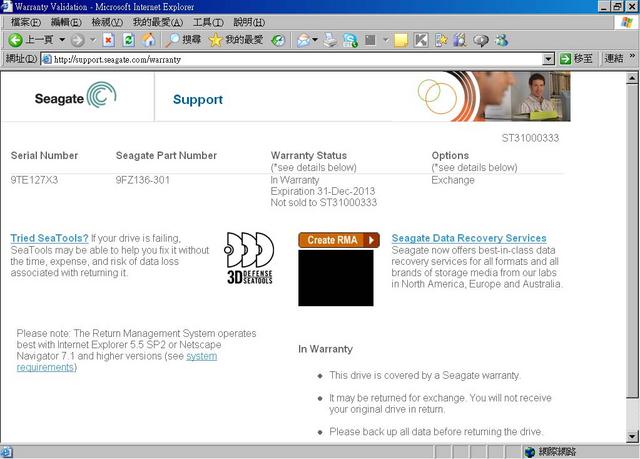
Task: Open the 檔案 menu
Action: (x=25, y=22)
